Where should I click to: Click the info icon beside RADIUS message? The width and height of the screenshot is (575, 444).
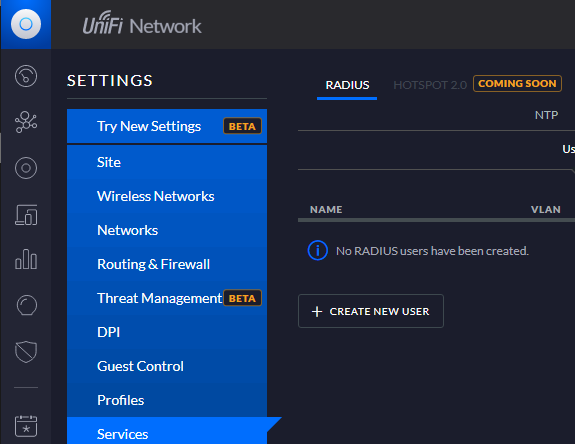click(x=317, y=251)
